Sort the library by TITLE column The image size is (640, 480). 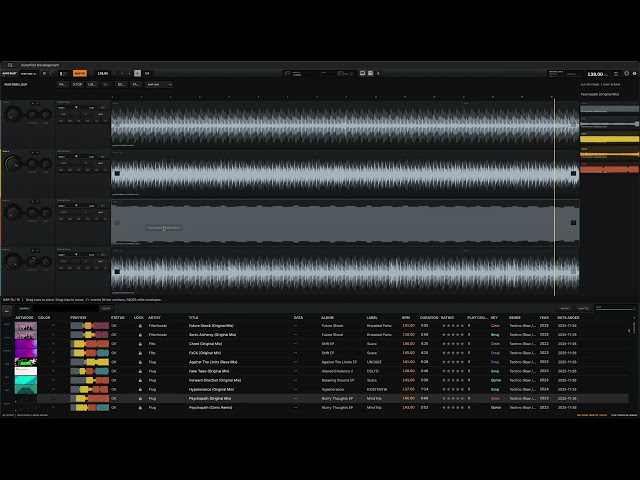193,318
